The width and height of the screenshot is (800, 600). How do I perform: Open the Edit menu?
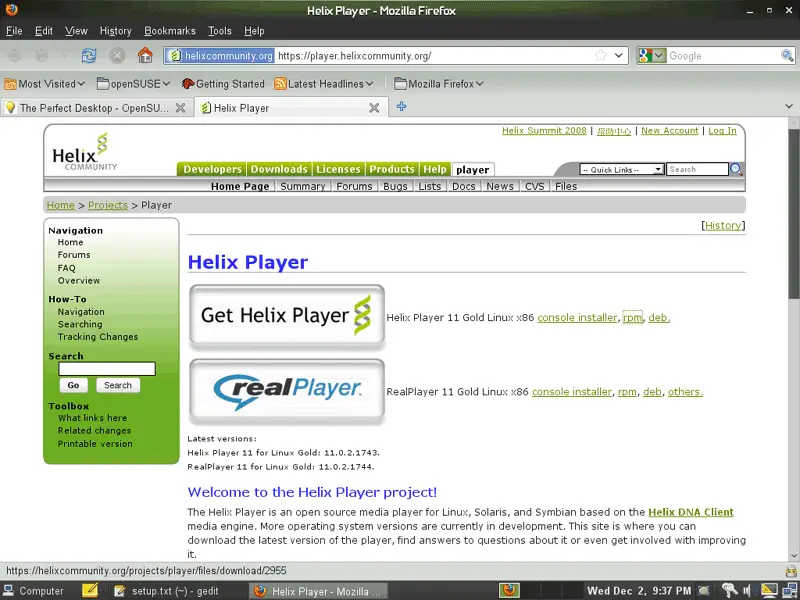(x=44, y=31)
